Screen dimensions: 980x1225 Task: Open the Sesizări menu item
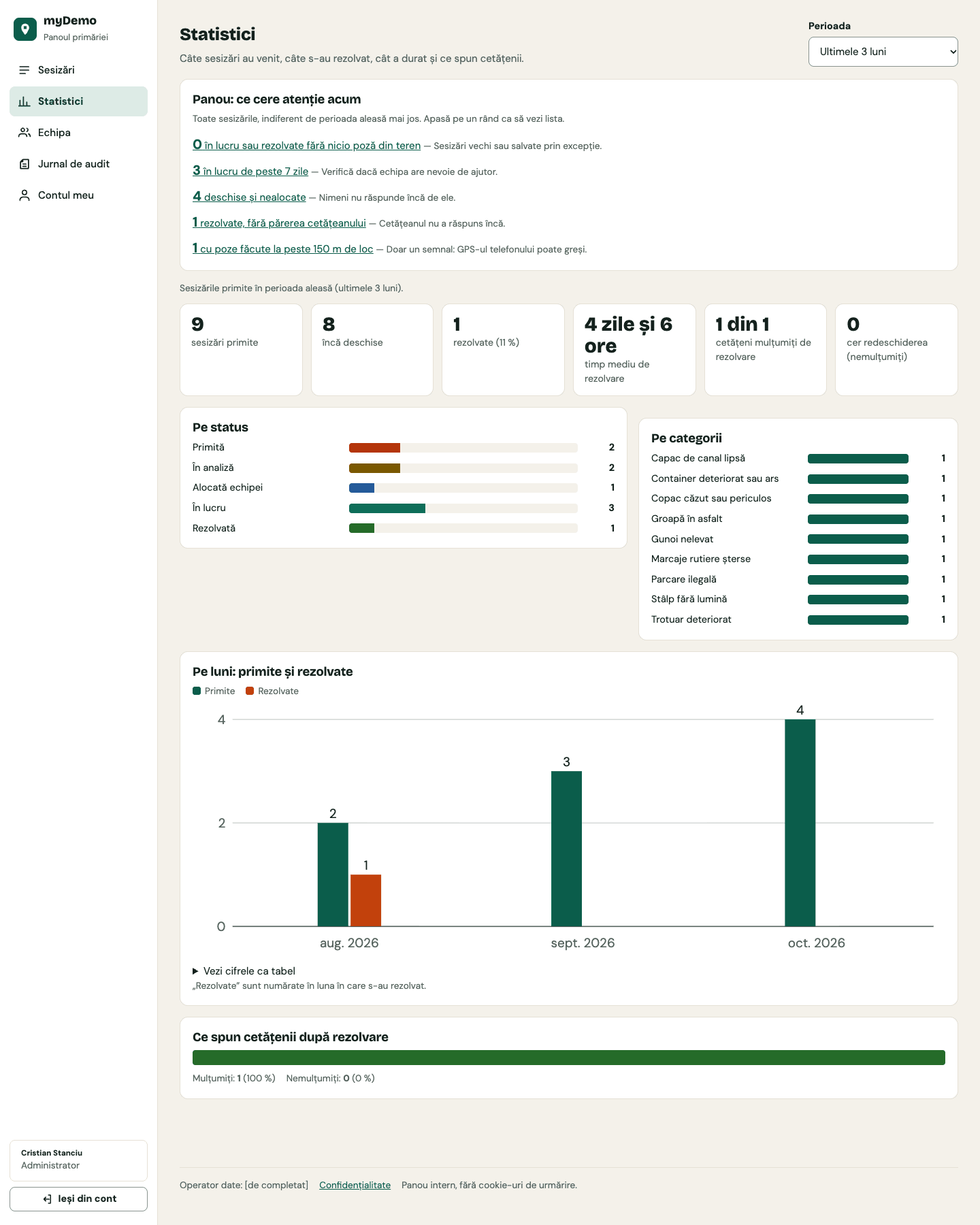pyautogui.click(x=78, y=70)
